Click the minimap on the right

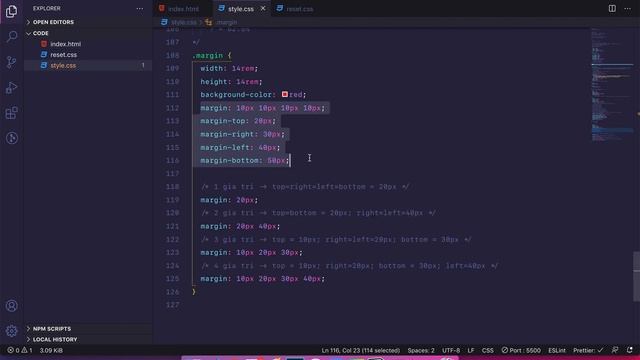(611, 84)
